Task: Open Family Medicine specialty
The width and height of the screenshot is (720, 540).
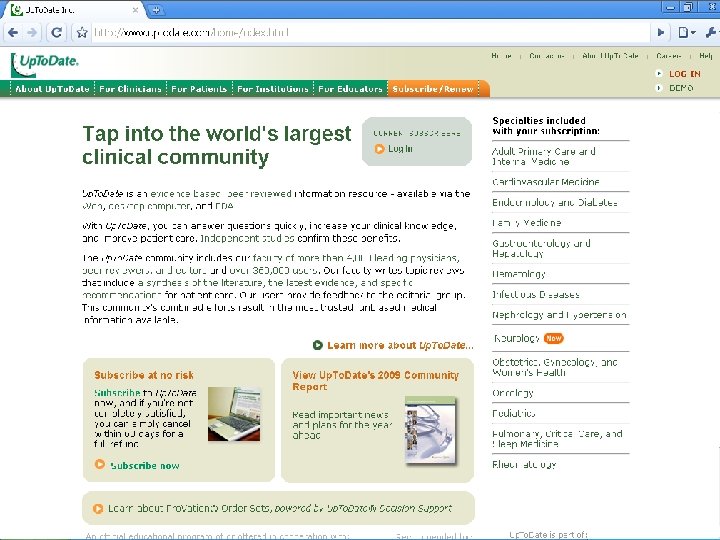Action: tap(527, 223)
